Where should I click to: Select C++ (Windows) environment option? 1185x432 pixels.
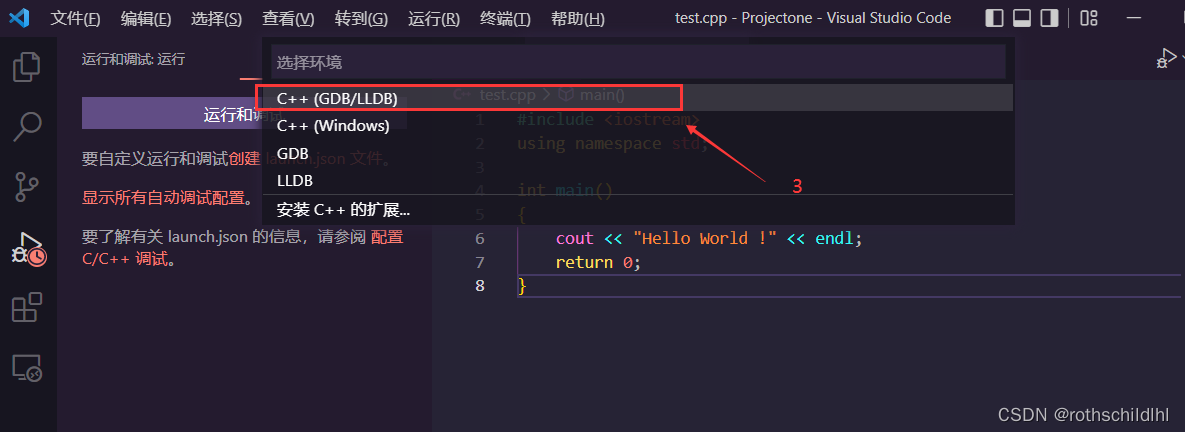[638, 125]
